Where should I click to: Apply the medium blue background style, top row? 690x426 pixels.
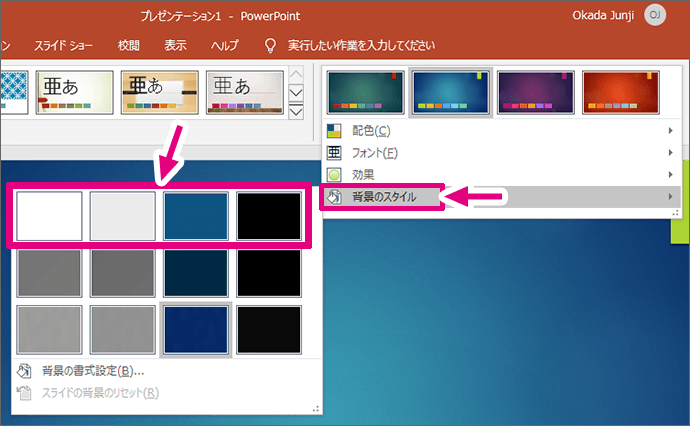[x=196, y=216]
